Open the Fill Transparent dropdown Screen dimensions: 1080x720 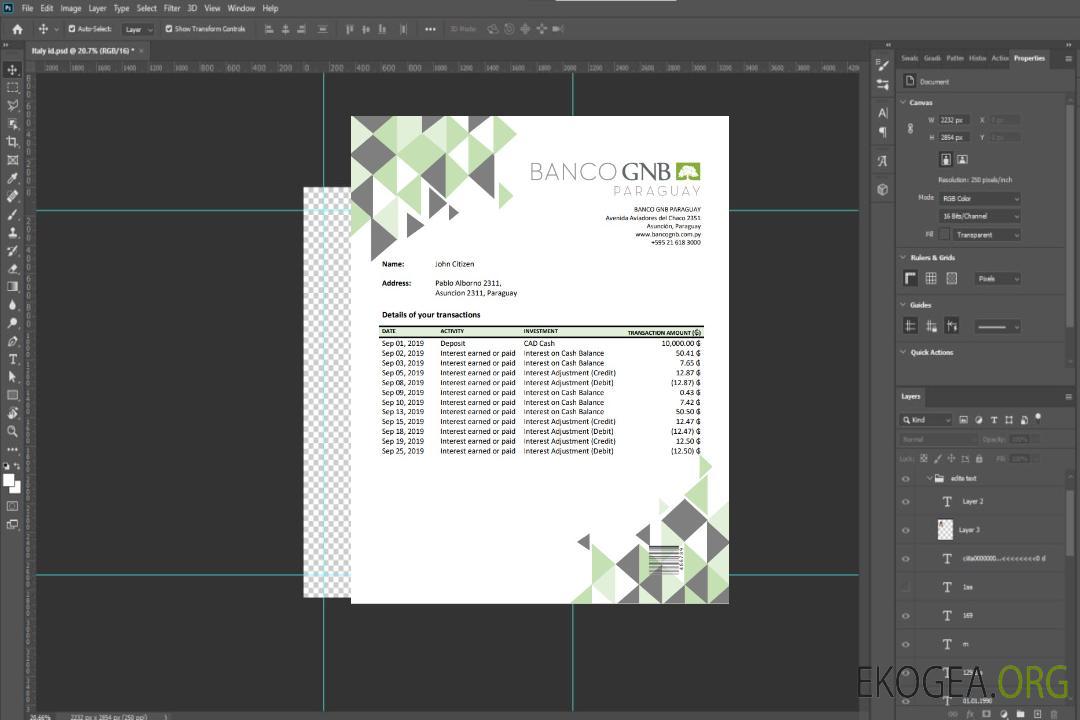[x=986, y=235]
